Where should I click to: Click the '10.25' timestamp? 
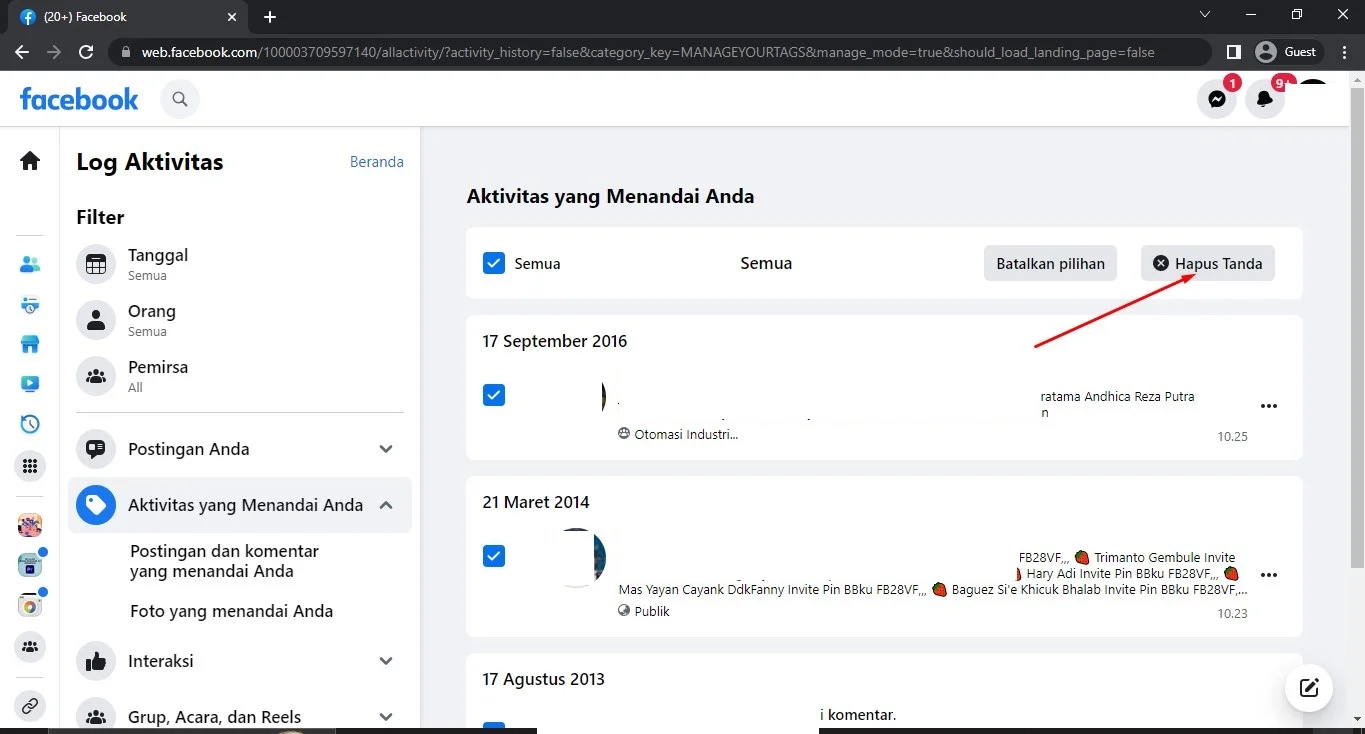(x=1232, y=437)
